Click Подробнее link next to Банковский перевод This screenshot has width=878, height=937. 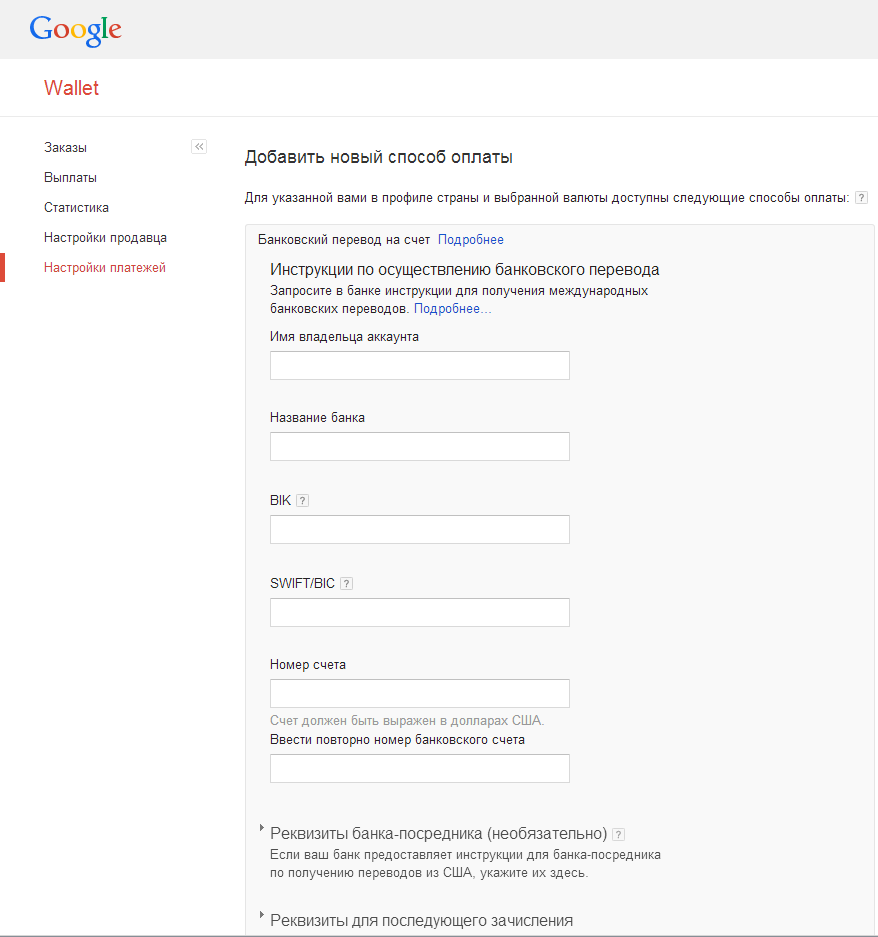(470, 239)
